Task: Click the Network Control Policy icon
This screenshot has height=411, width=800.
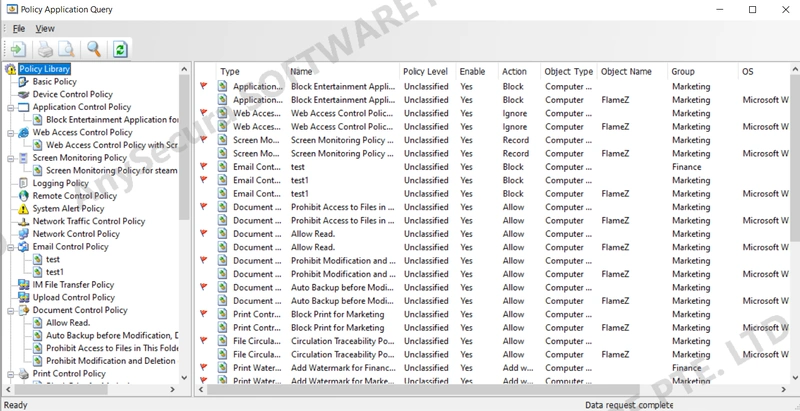Action: [x=23, y=234]
